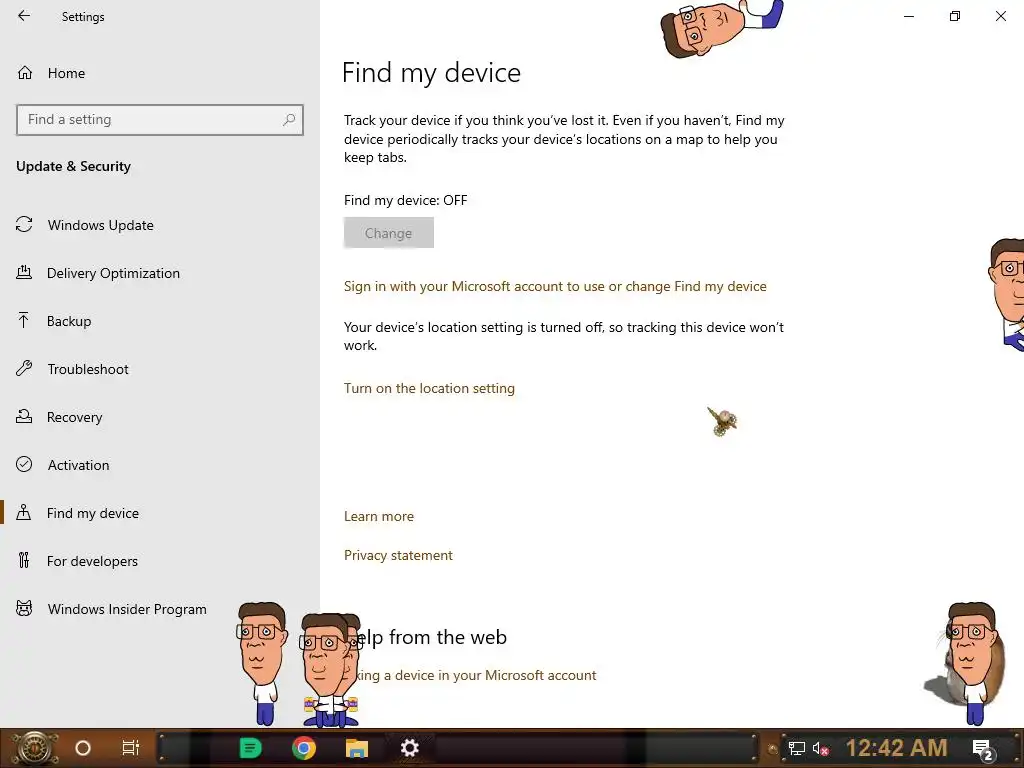Open the 12:42 AM clock flyout

897,748
